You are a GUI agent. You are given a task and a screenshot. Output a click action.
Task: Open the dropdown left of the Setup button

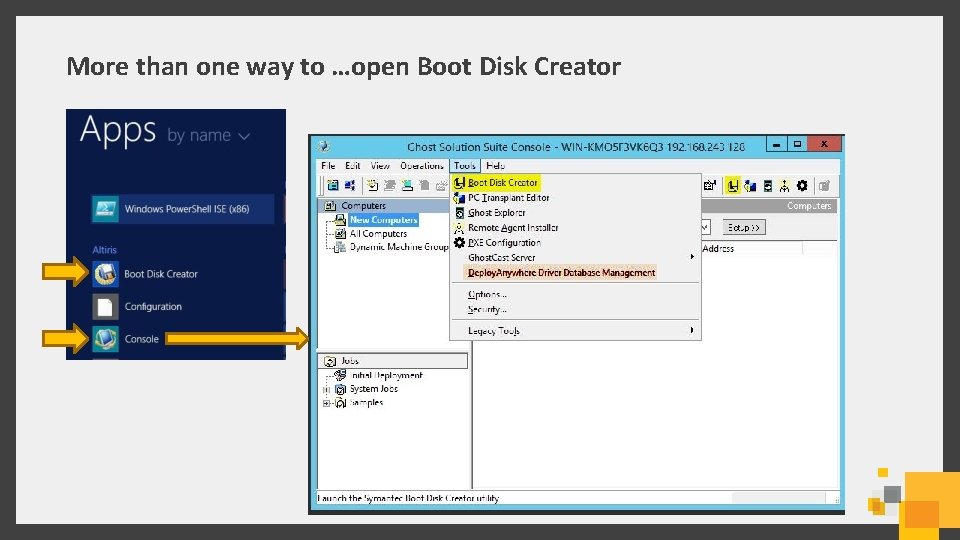tap(705, 227)
